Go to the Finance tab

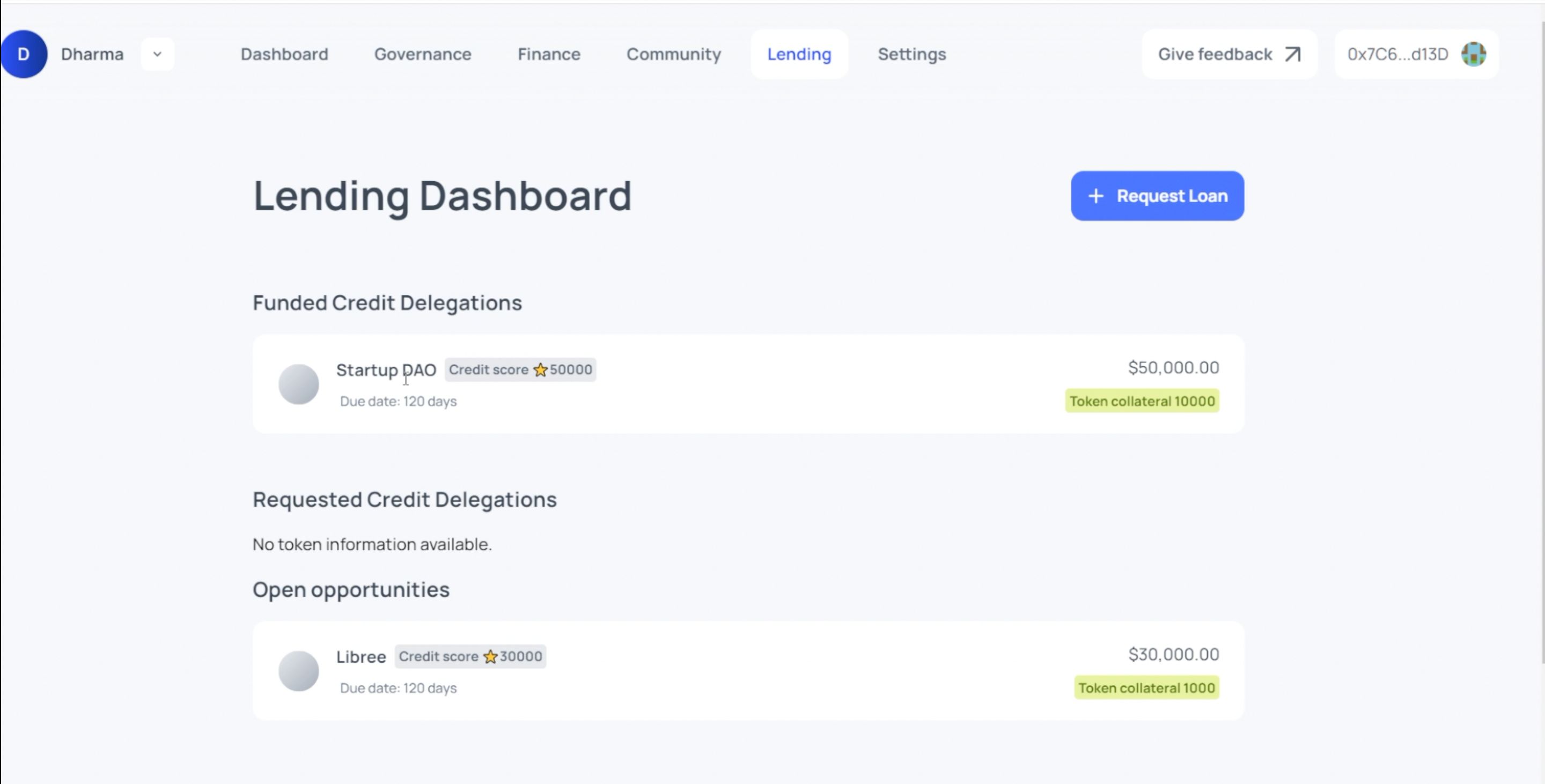pos(549,54)
